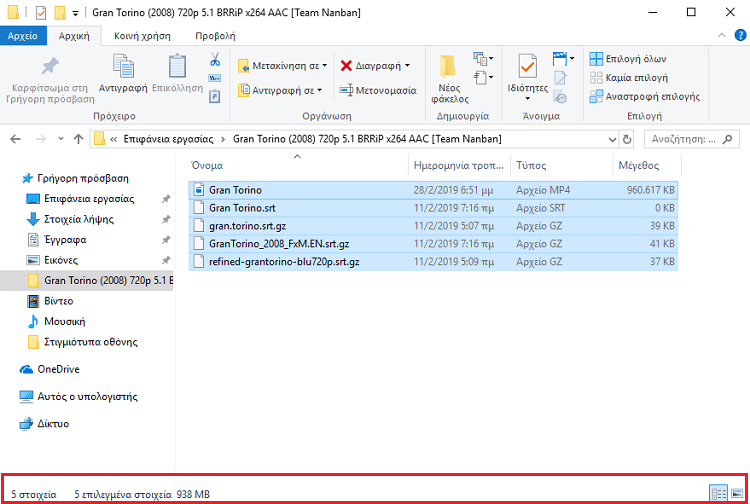This screenshot has width=750, height=504.
Task: Click Quick Access toolbar properties checkmark icon
Action: click(41, 13)
